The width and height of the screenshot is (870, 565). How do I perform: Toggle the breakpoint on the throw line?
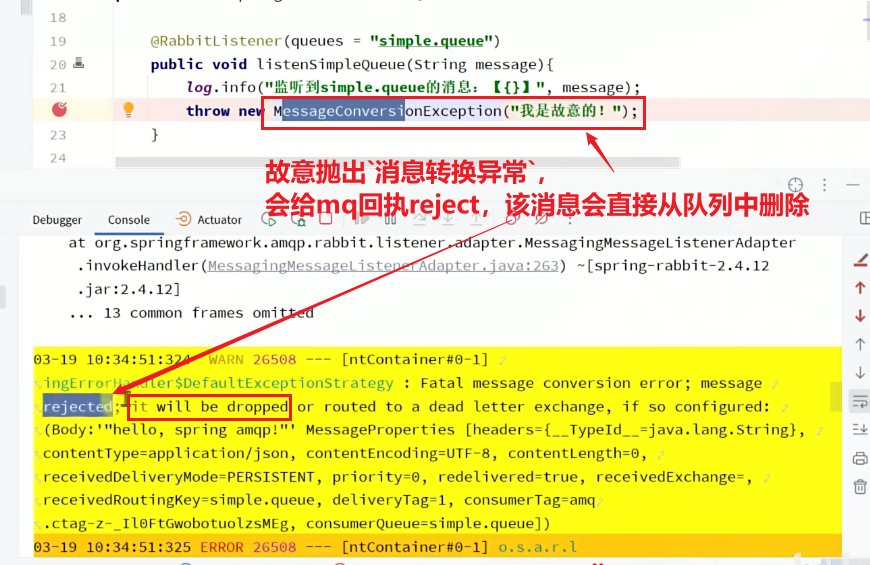(59, 109)
